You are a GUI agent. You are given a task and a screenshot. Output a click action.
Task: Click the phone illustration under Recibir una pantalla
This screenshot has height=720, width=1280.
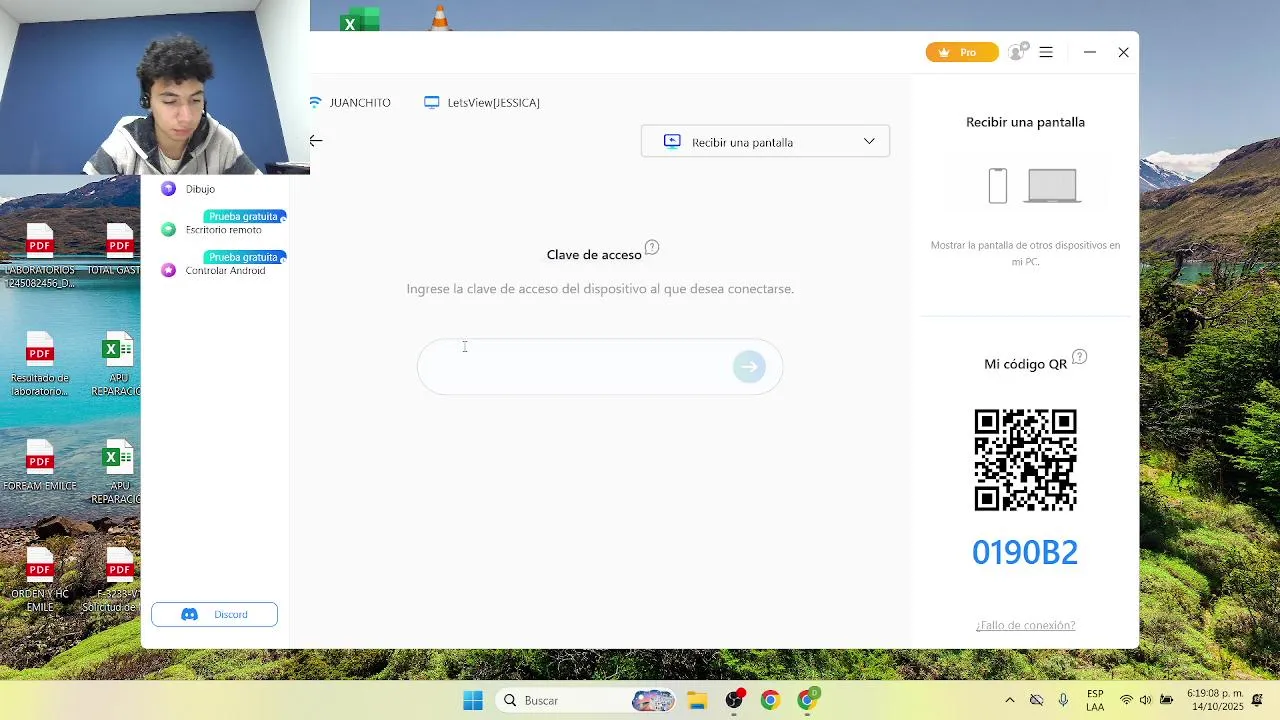click(998, 186)
